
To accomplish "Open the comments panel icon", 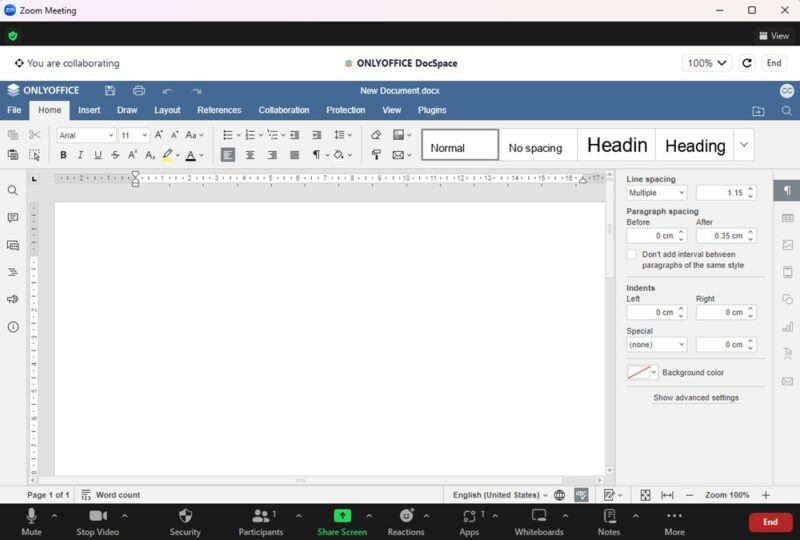I will [x=13, y=218].
